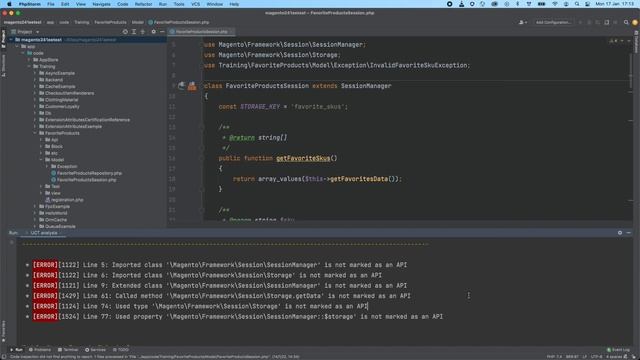Click the yellow IDE update indicator icon
The height and width of the screenshot is (360, 640).
click(635, 22)
